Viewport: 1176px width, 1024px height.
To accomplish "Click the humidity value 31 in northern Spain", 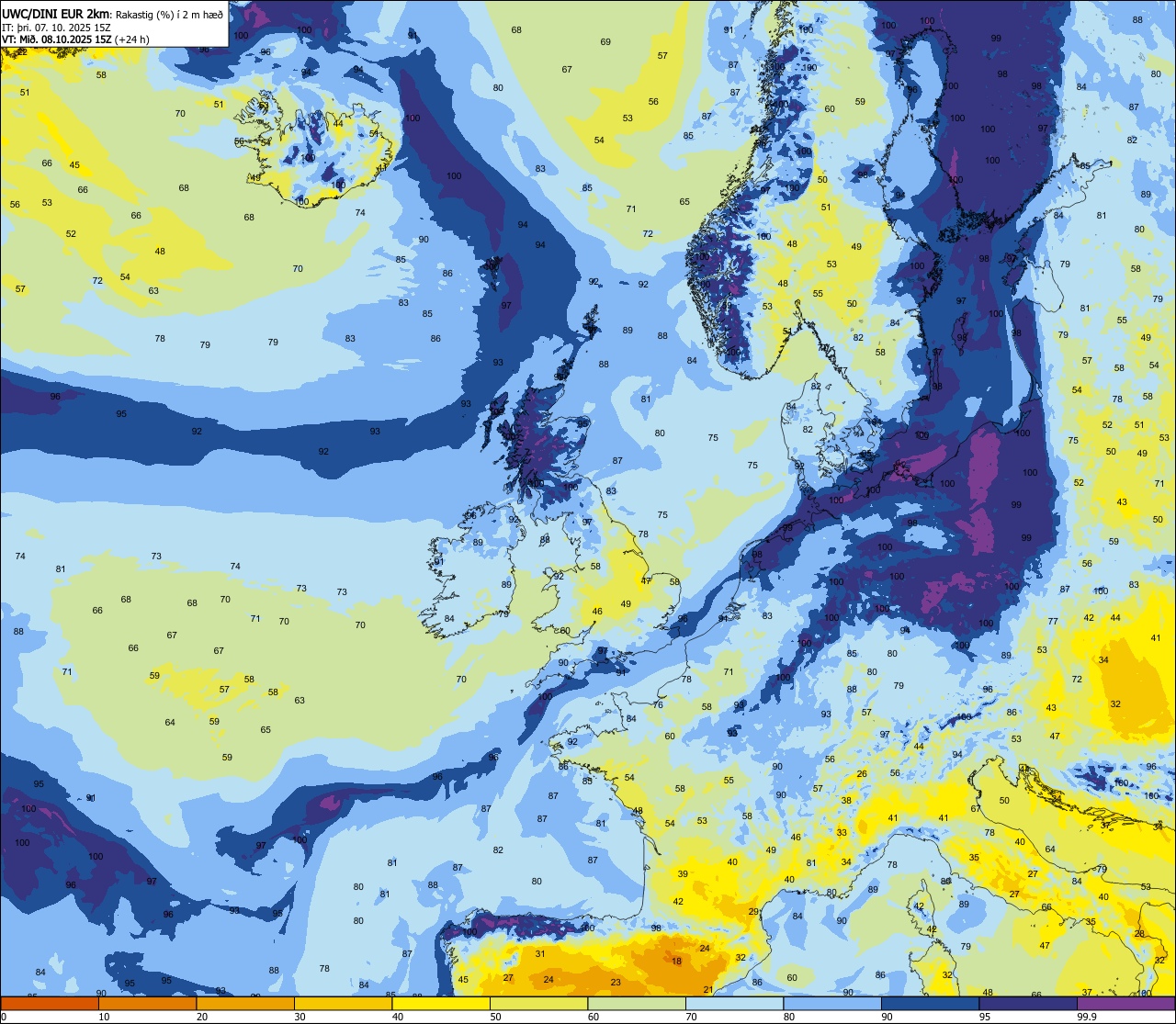I will coord(540,954).
